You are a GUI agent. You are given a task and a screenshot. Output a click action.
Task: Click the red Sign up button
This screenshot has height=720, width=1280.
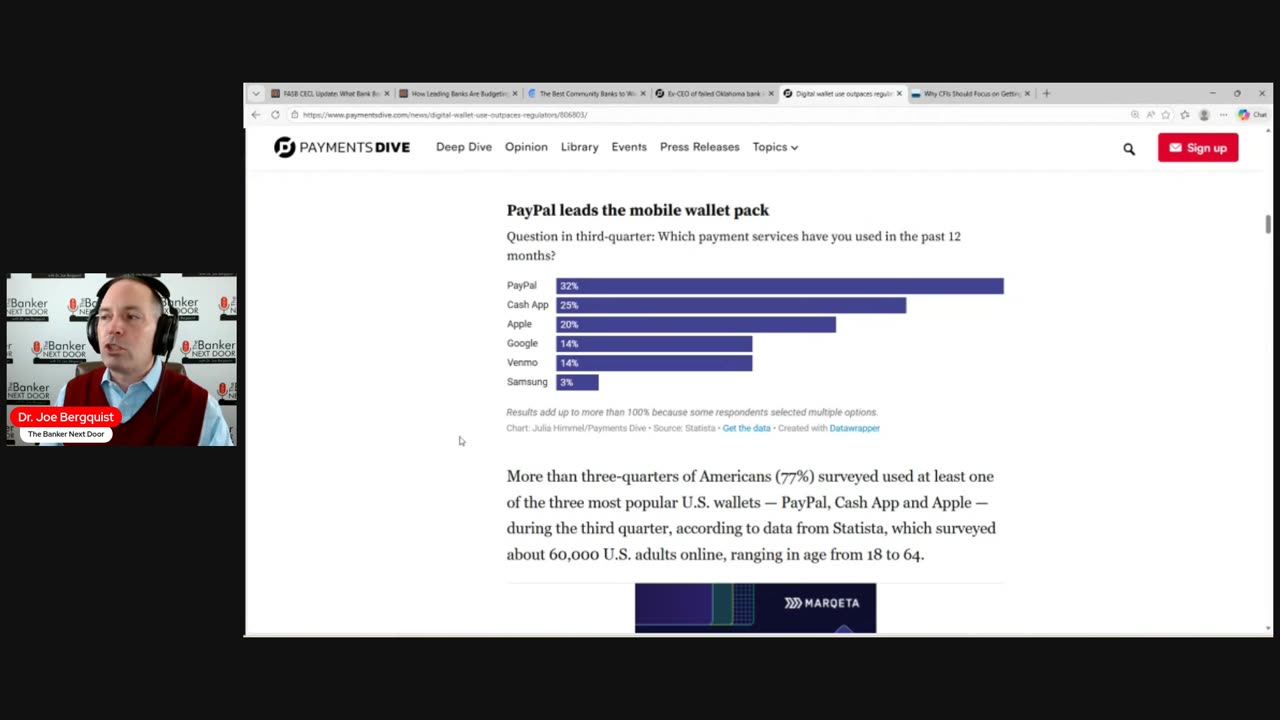pyautogui.click(x=1198, y=148)
